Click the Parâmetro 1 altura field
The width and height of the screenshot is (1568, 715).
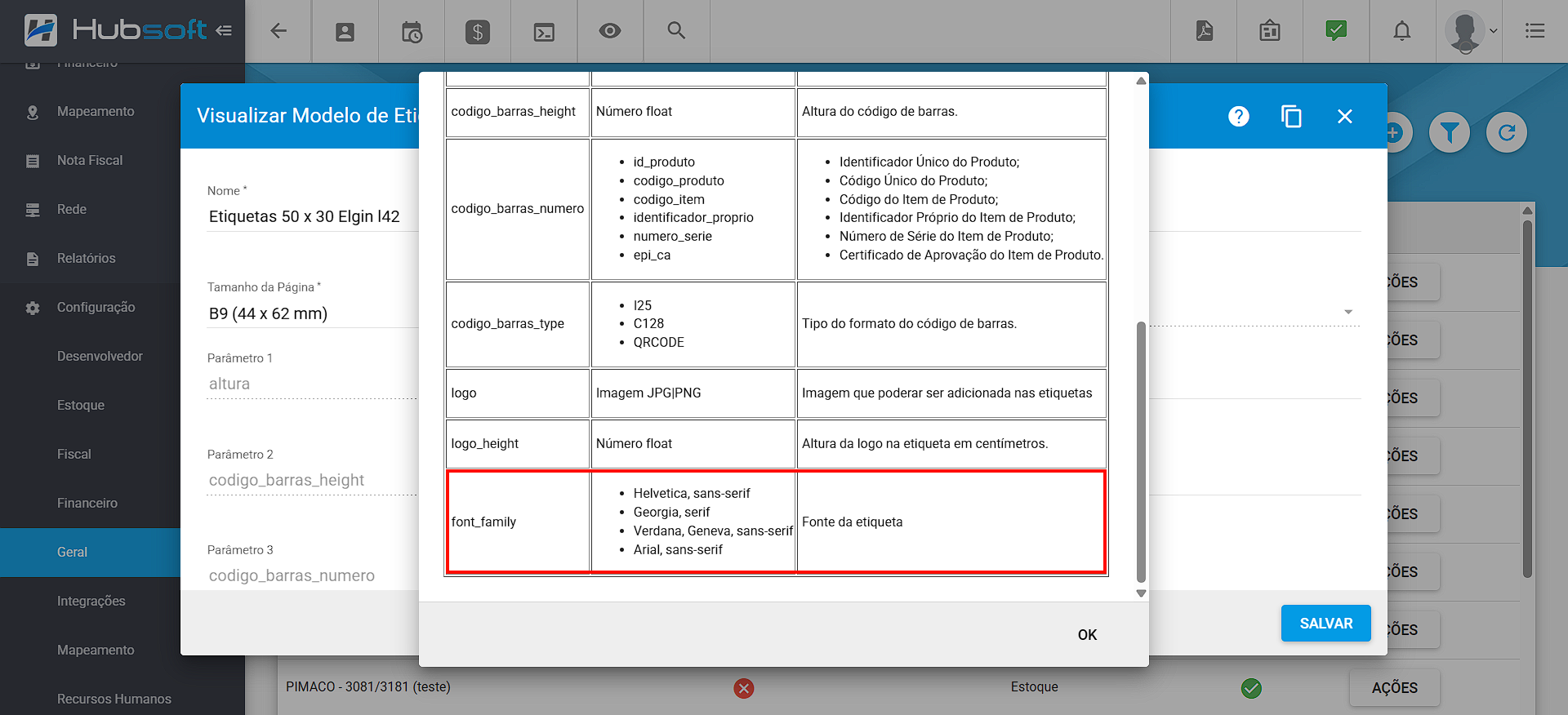[x=313, y=384]
